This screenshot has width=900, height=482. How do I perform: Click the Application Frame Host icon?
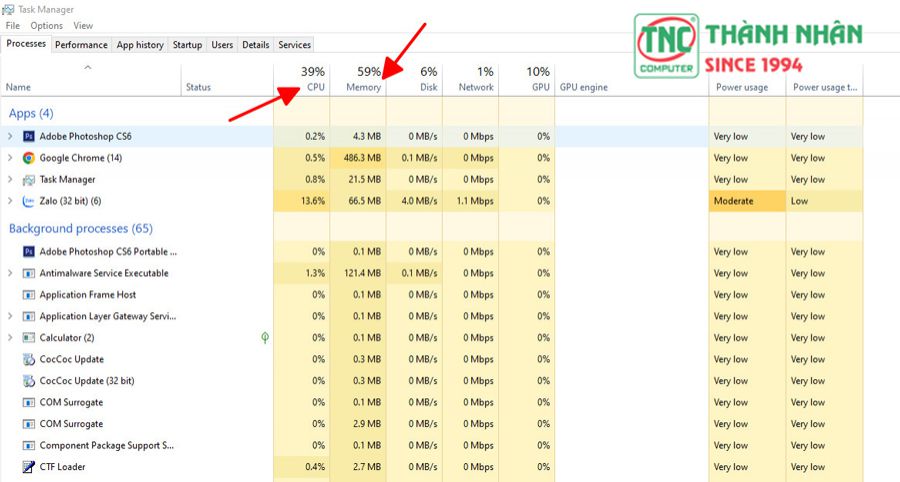pos(29,295)
